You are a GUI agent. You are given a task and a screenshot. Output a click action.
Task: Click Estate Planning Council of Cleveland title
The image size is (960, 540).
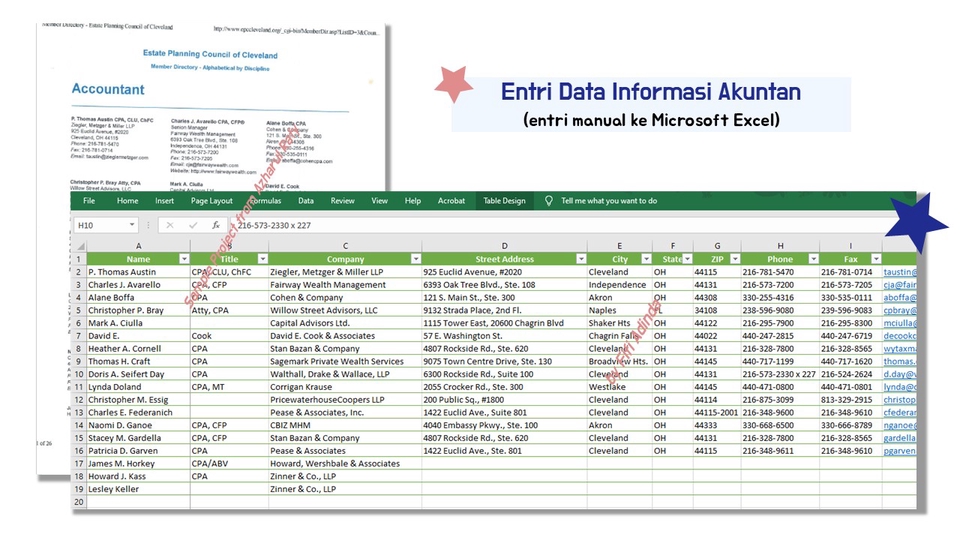(210, 54)
